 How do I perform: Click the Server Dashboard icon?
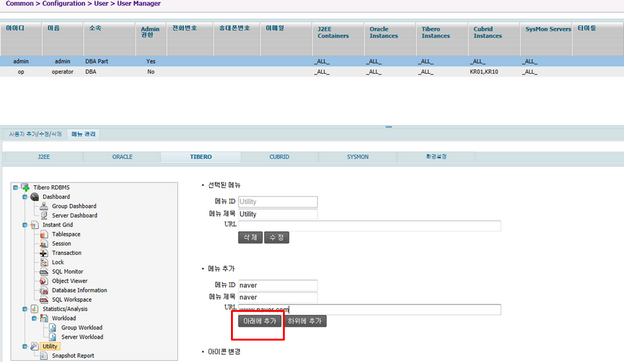(44, 215)
